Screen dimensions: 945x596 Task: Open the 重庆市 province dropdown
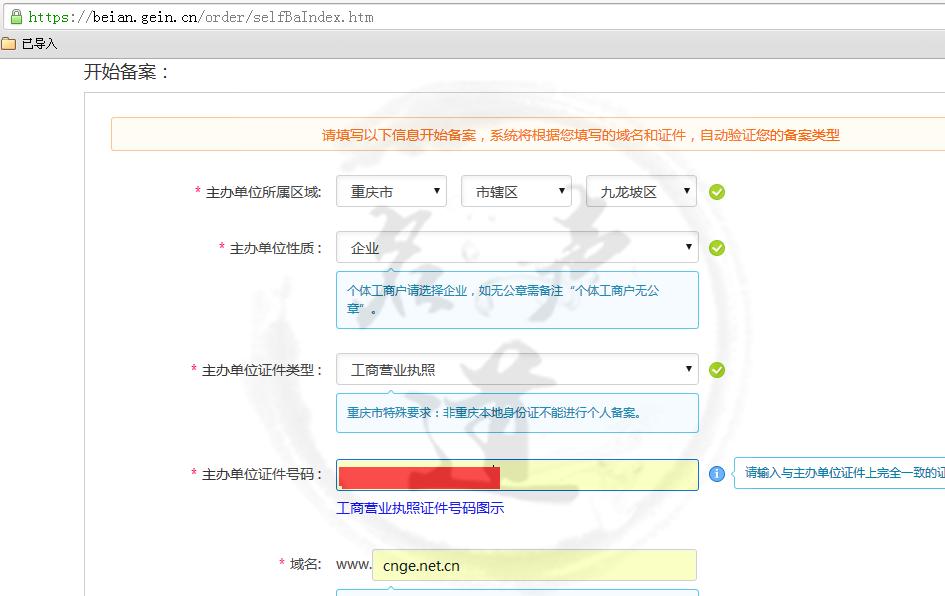(391, 191)
